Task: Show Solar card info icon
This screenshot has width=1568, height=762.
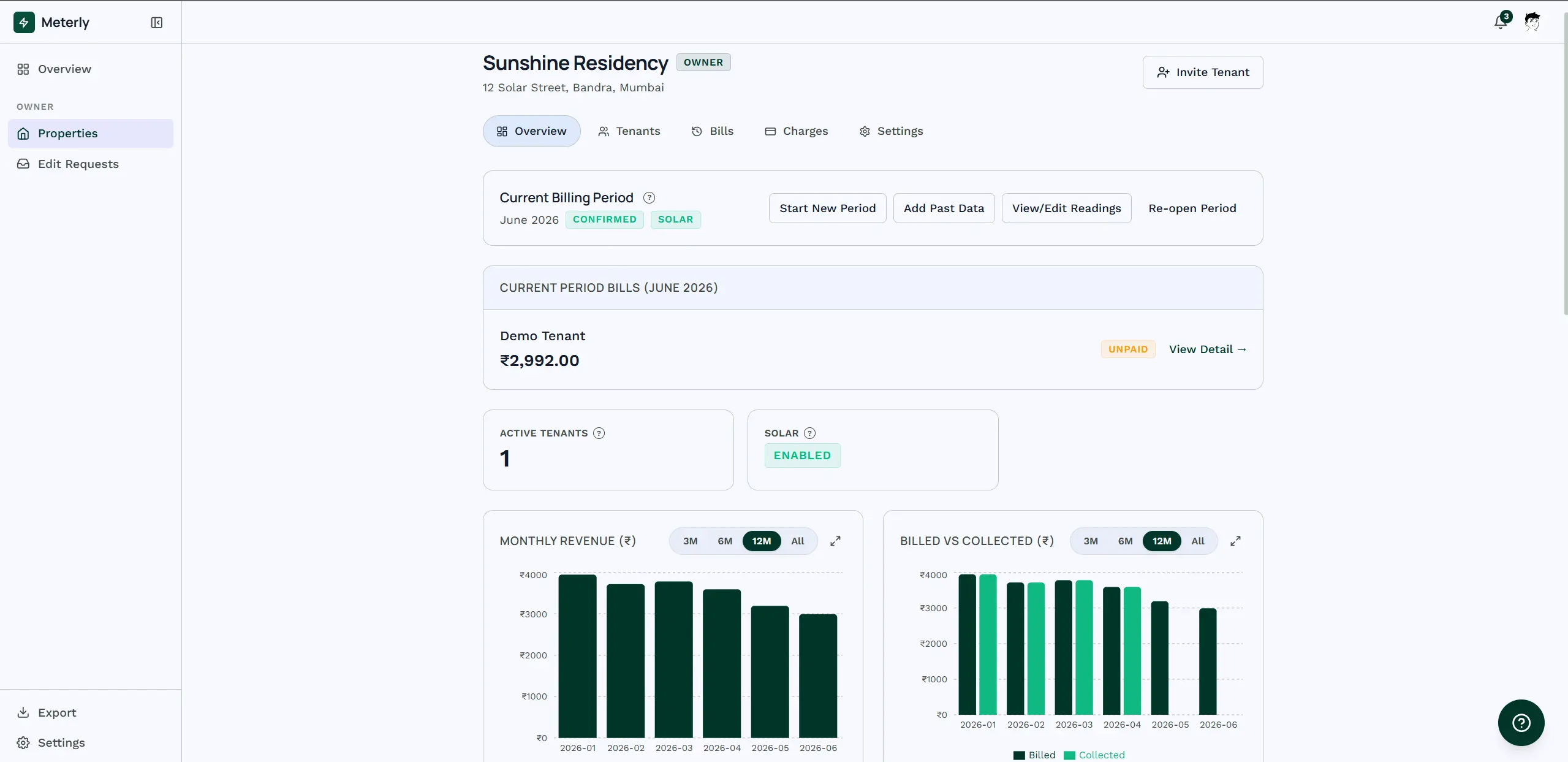Action: [809, 433]
